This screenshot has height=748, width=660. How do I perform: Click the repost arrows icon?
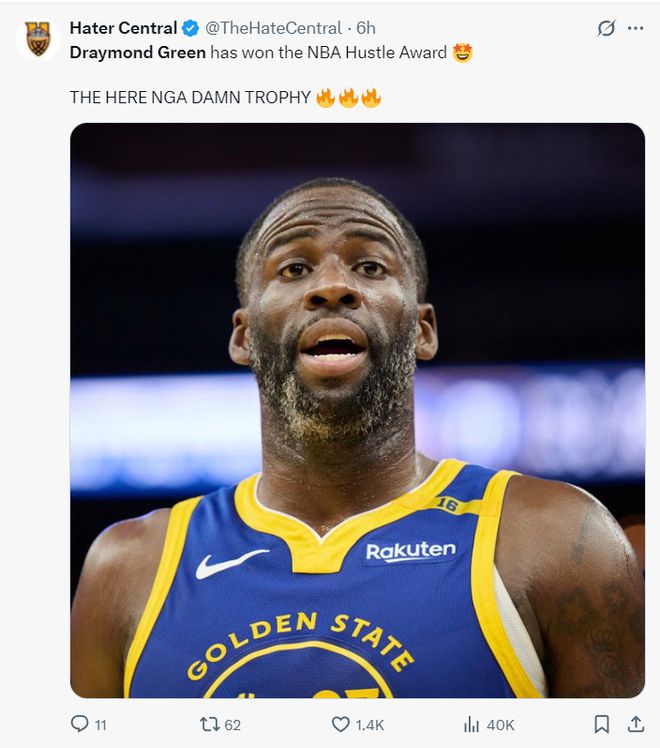pos(209,724)
